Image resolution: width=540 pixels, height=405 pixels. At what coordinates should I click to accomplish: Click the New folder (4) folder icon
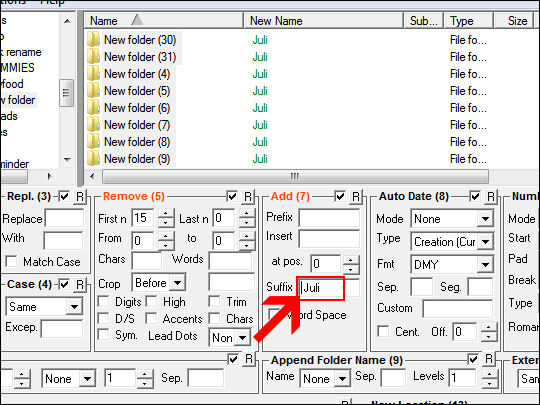point(93,74)
